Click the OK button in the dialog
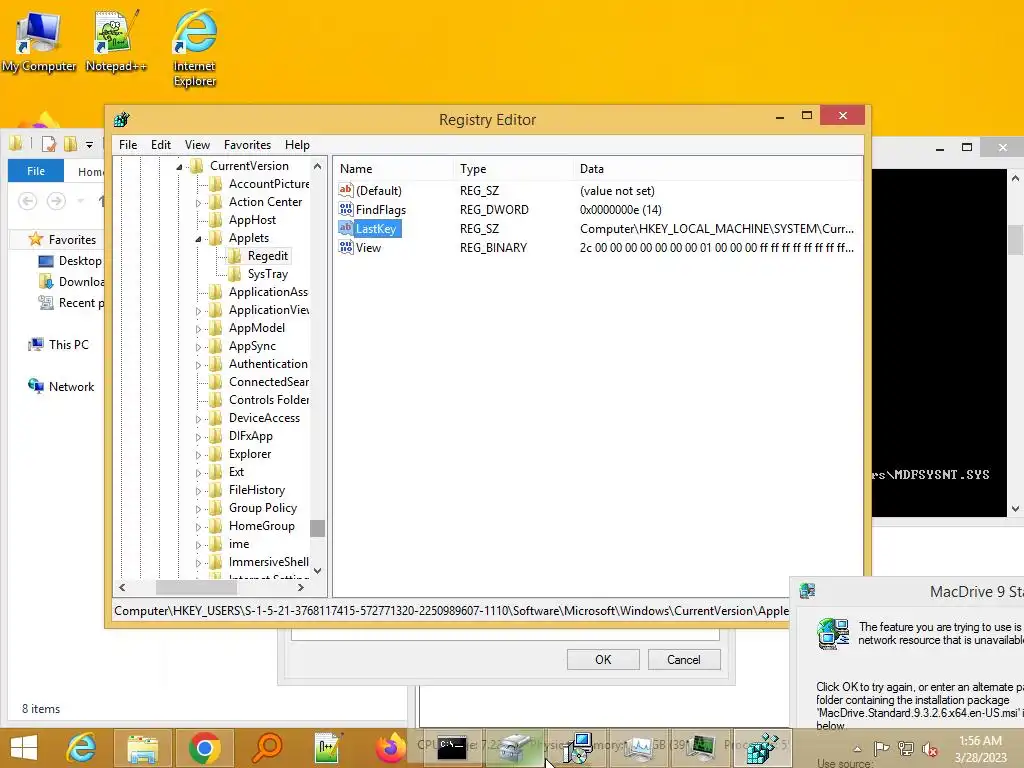Image resolution: width=1024 pixels, height=768 pixels. tap(603, 660)
